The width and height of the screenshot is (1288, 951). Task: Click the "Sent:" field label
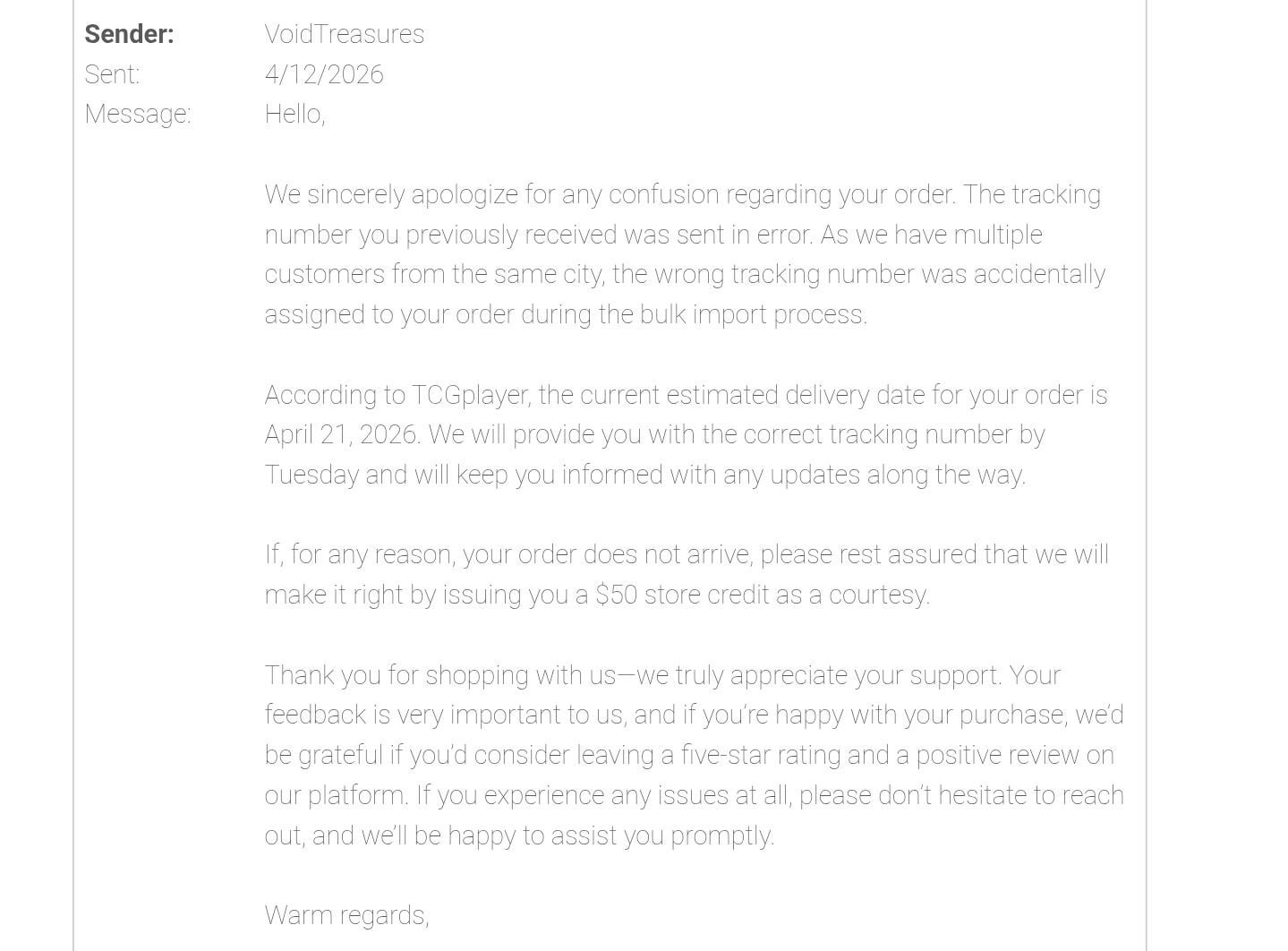pyautogui.click(x=112, y=74)
